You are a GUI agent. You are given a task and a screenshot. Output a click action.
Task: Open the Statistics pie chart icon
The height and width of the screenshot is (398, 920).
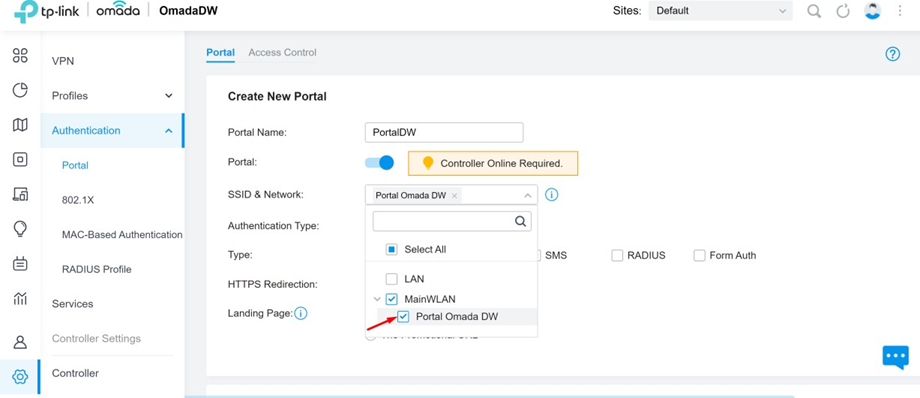(x=20, y=90)
